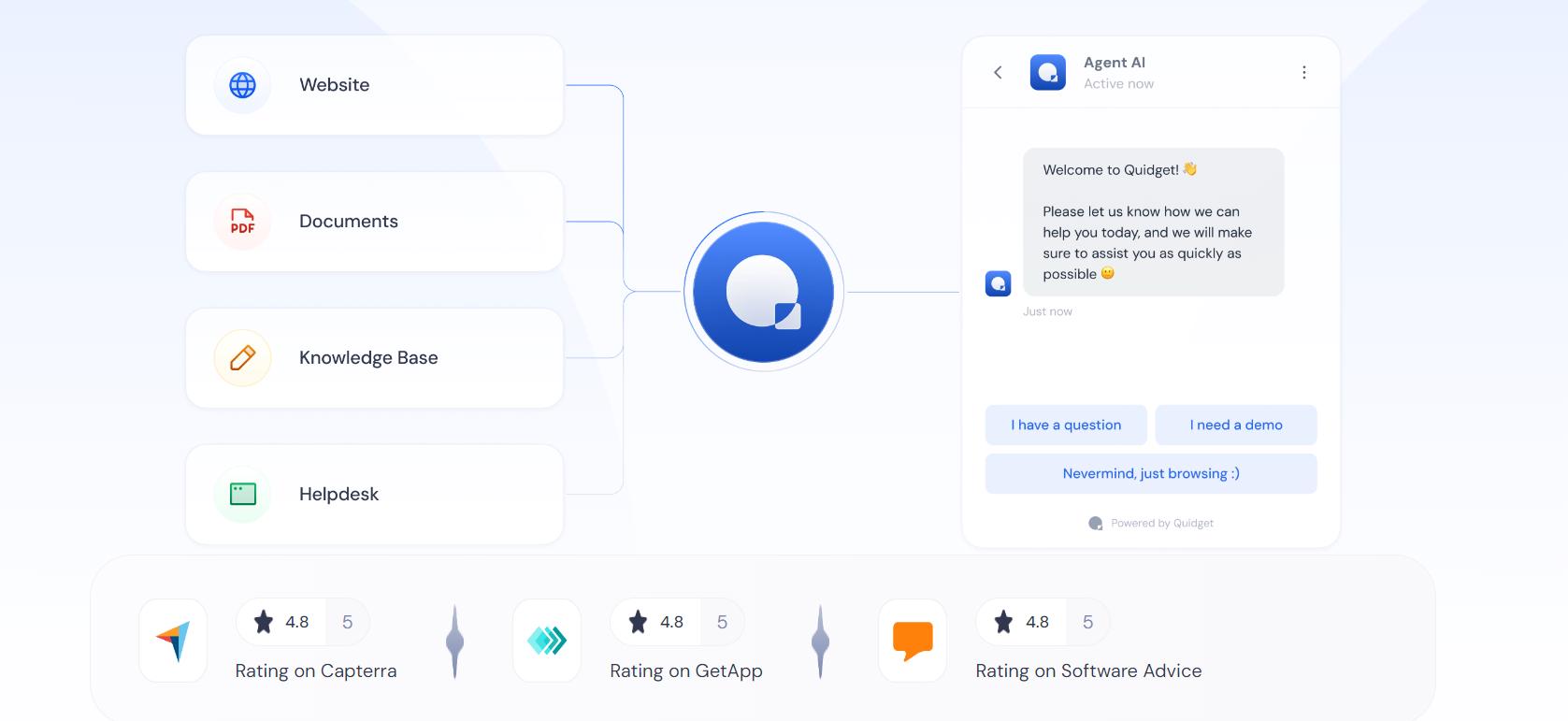
Task: Select "Nevermind, just browsing :)" option
Action: pos(1150,473)
